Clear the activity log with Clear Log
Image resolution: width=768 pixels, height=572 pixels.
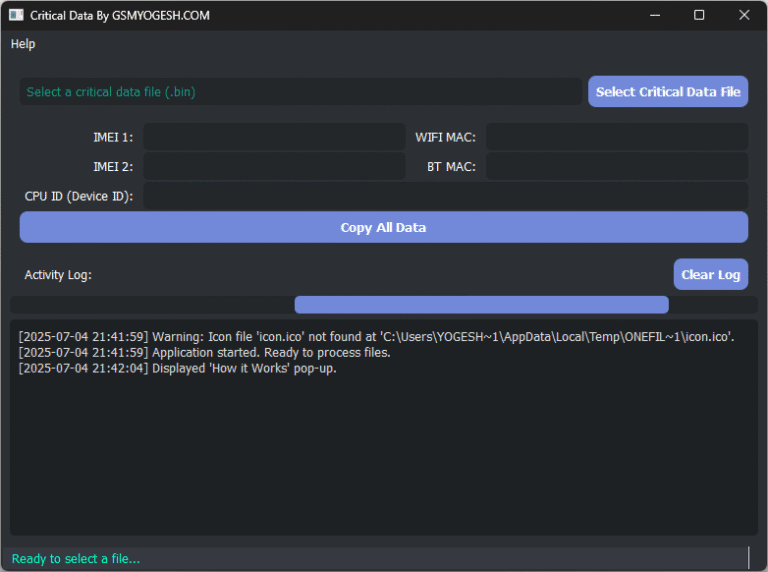click(710, 275)
